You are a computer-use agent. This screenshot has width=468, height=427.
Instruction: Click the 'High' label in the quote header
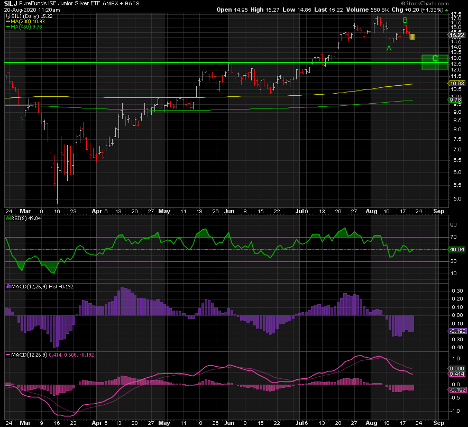[x=257, y=10]
